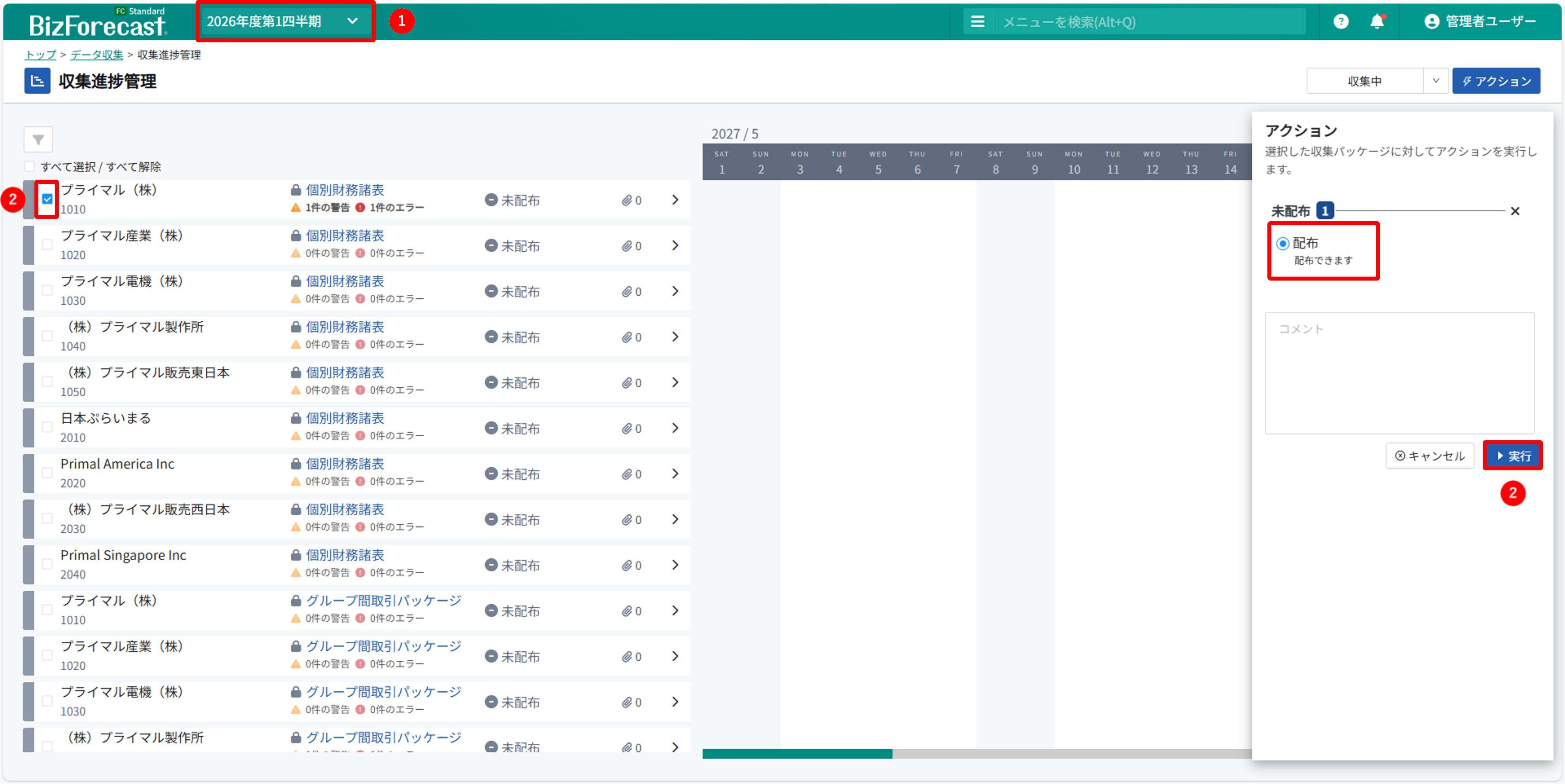Open the help question mark icon
Screen dimensions: 1565x784
click(1341, 22)
